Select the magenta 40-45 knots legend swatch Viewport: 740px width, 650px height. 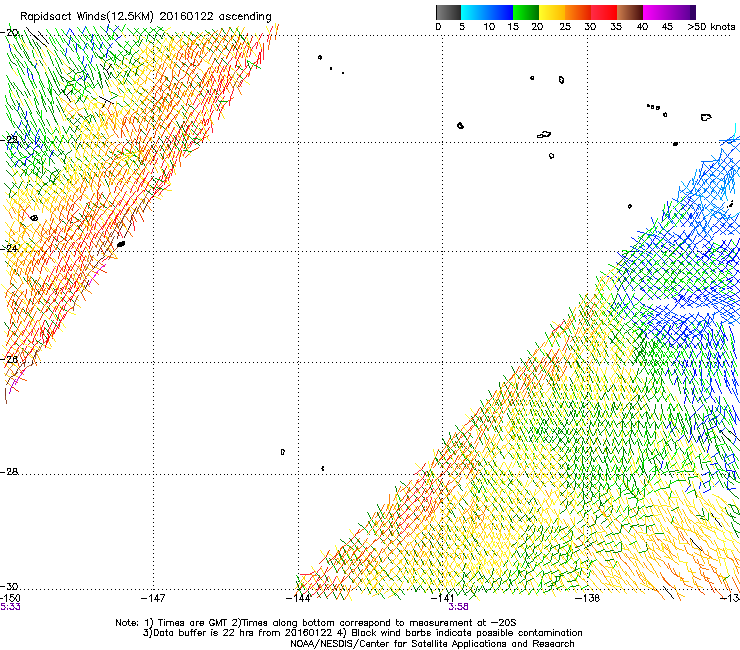coord(656,12)
